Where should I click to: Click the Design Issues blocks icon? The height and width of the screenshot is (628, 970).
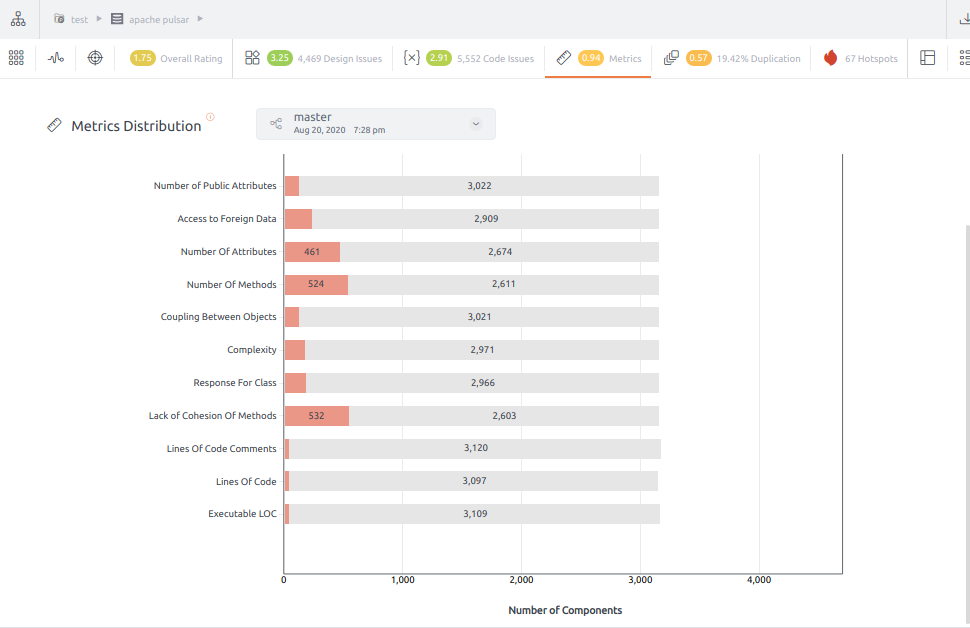pos(252,58)
